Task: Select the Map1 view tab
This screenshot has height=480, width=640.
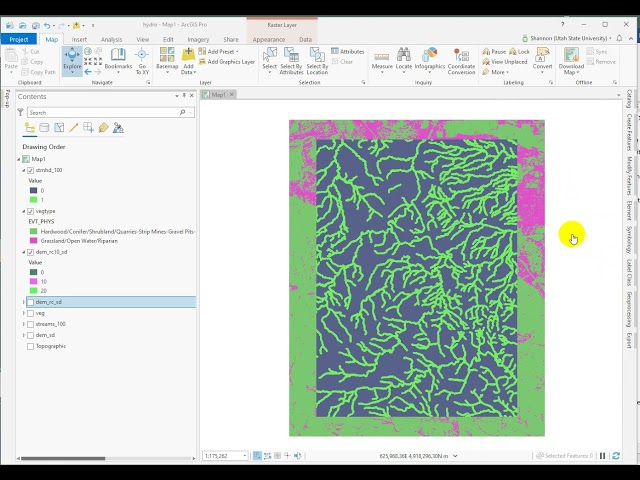Action: click(x=218, y=95)
